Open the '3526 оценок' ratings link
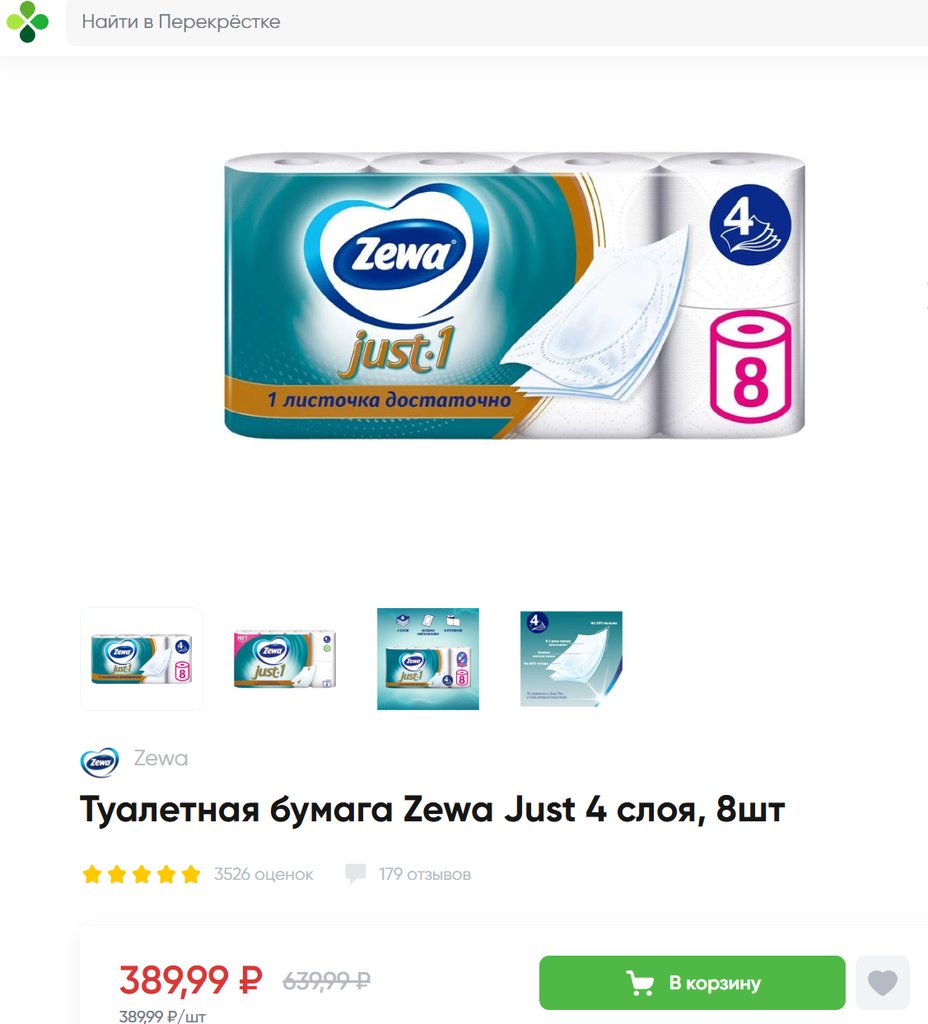Image resolution: width=928 pixels, height=1024 pixels. point(264,874)
